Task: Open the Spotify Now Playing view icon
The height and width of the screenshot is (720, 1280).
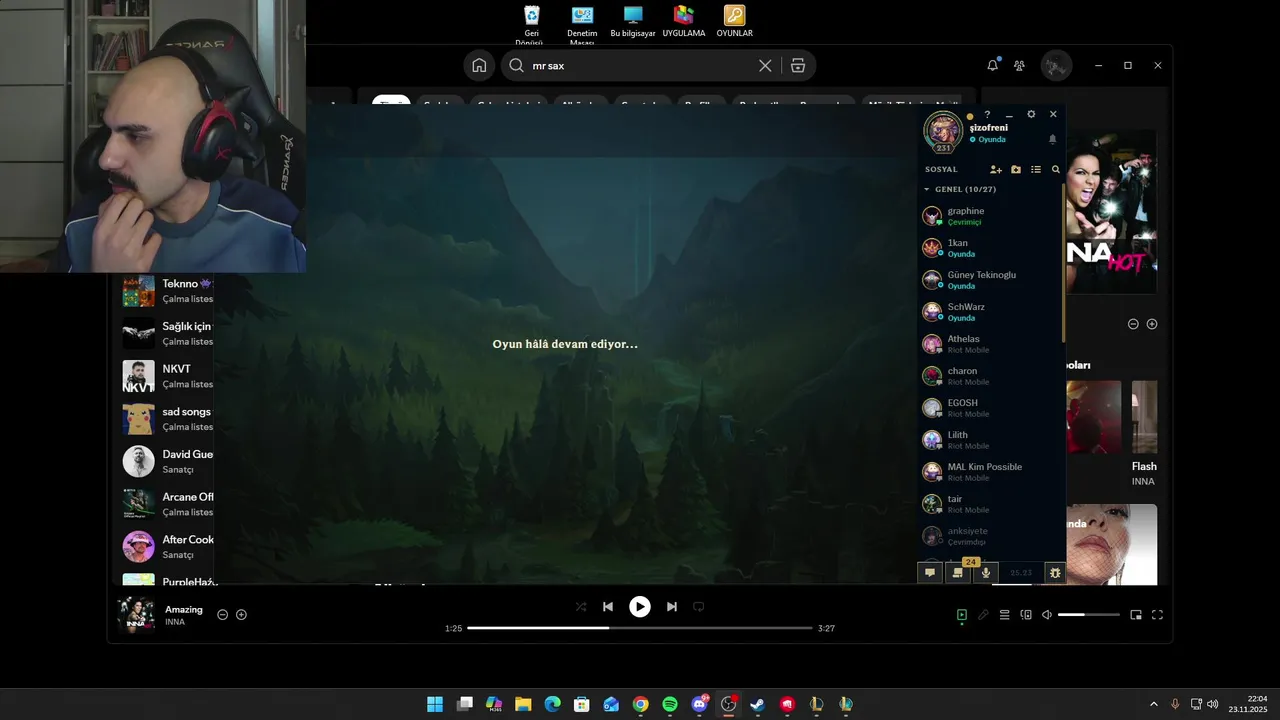Action: (962, 615)
